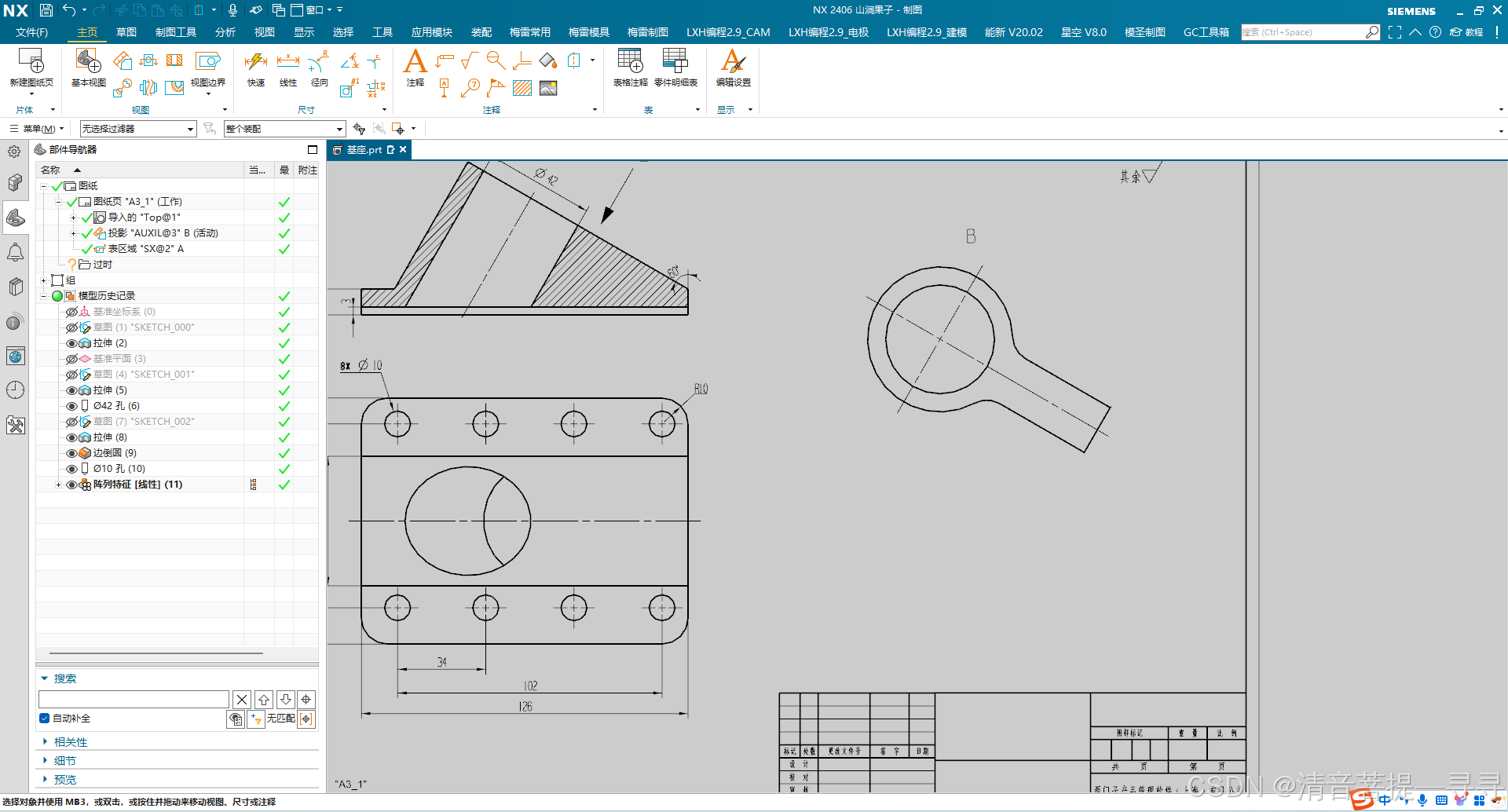Click the navigator settings gear icon
The width and height of the screenshot is (1508, 812).
pos(14,152)
